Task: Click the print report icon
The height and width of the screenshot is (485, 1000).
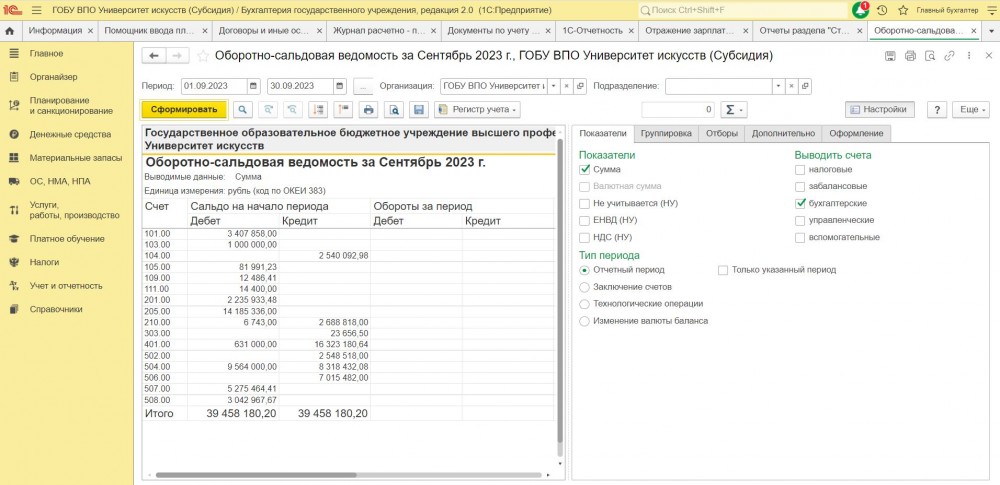Action: point(368,109)
